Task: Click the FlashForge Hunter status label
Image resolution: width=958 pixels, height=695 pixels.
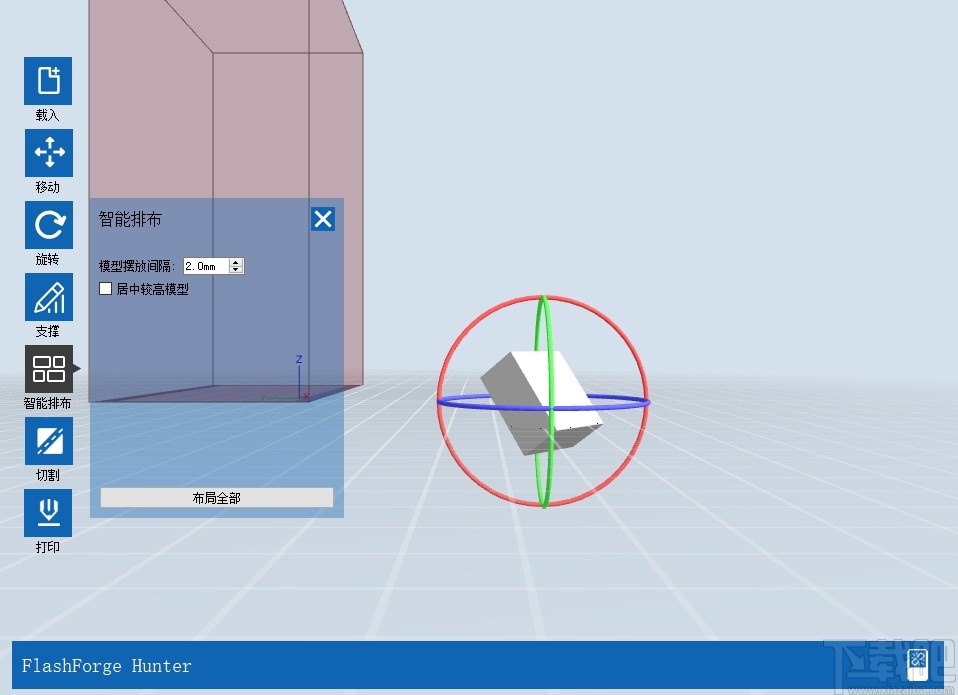Action: 104,666
